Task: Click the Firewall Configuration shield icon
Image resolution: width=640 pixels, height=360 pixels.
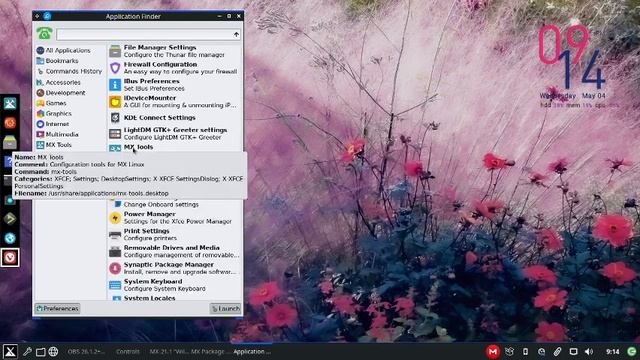Action: pyautogui.click(x=115, y=68)
